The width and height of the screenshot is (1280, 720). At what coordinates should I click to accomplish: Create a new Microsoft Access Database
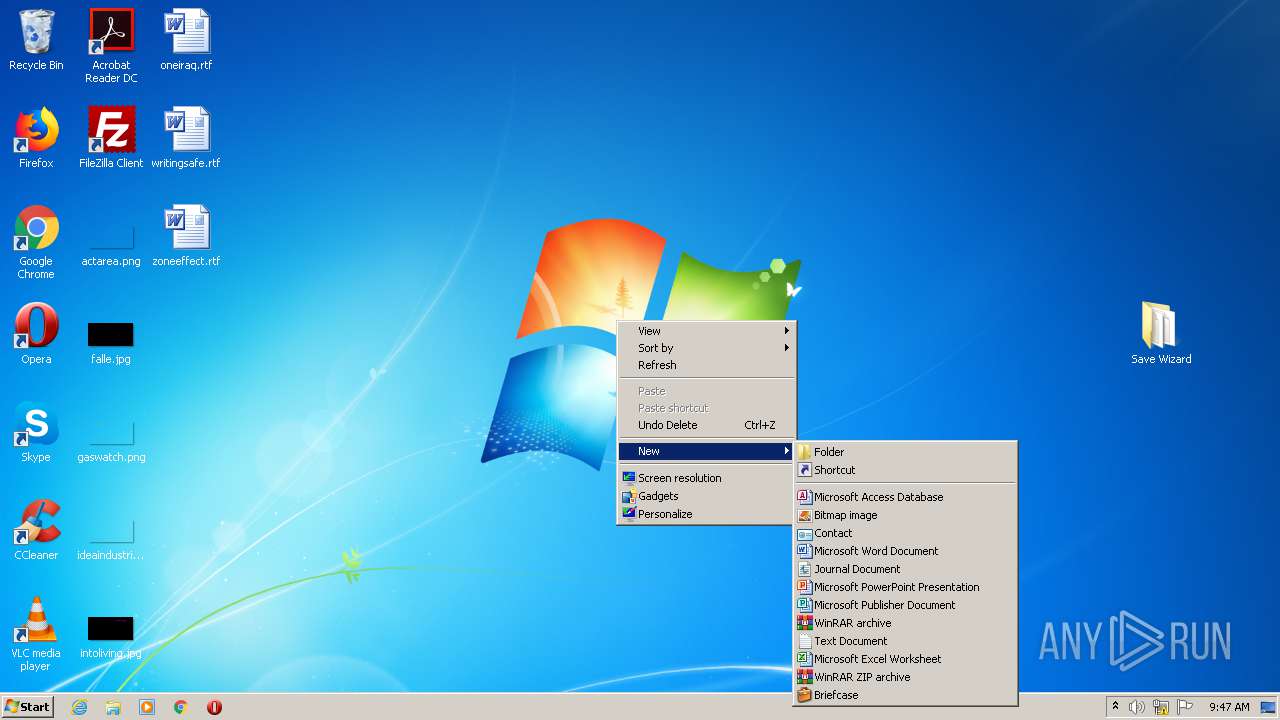905,497
